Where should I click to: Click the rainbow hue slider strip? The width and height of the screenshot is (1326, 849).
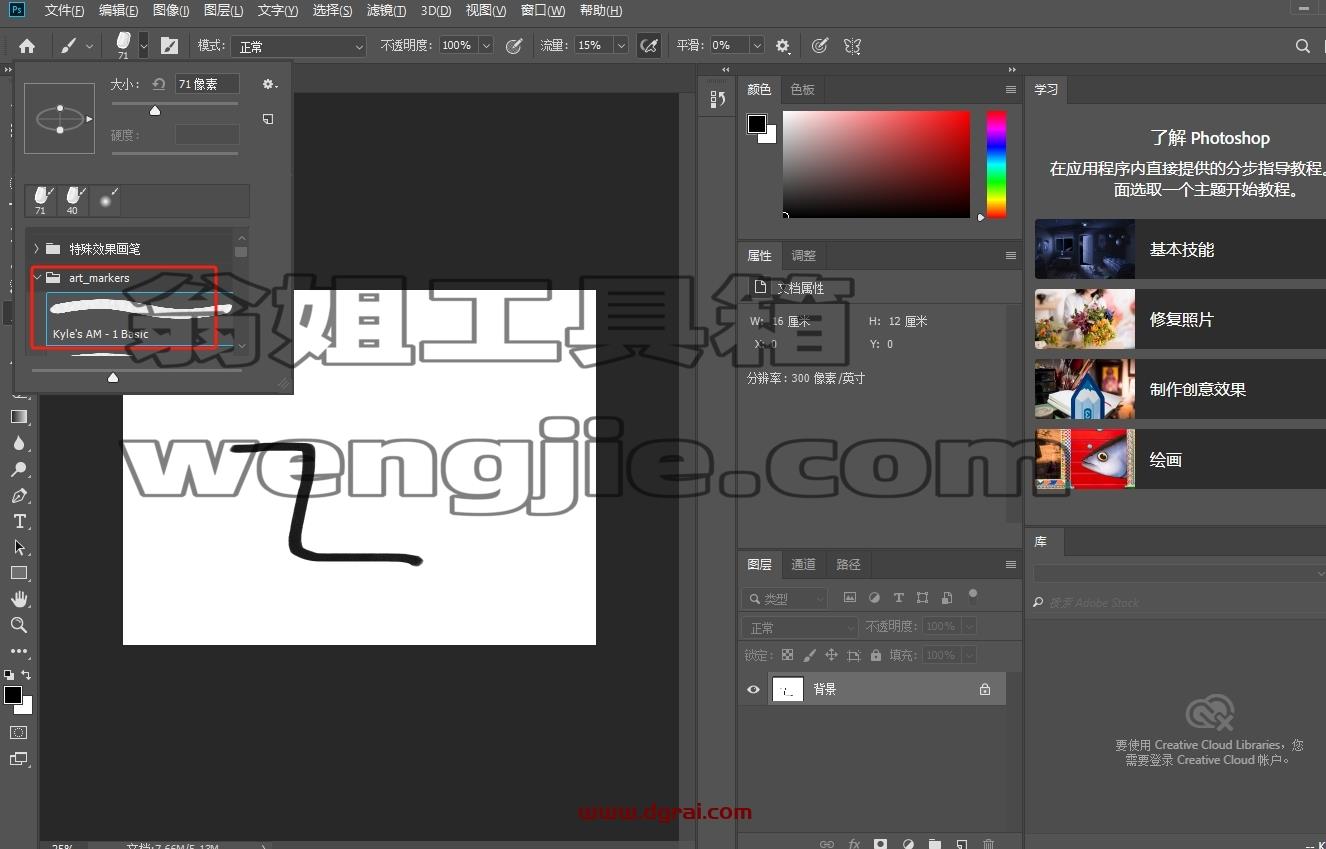(x=996, y=165)
